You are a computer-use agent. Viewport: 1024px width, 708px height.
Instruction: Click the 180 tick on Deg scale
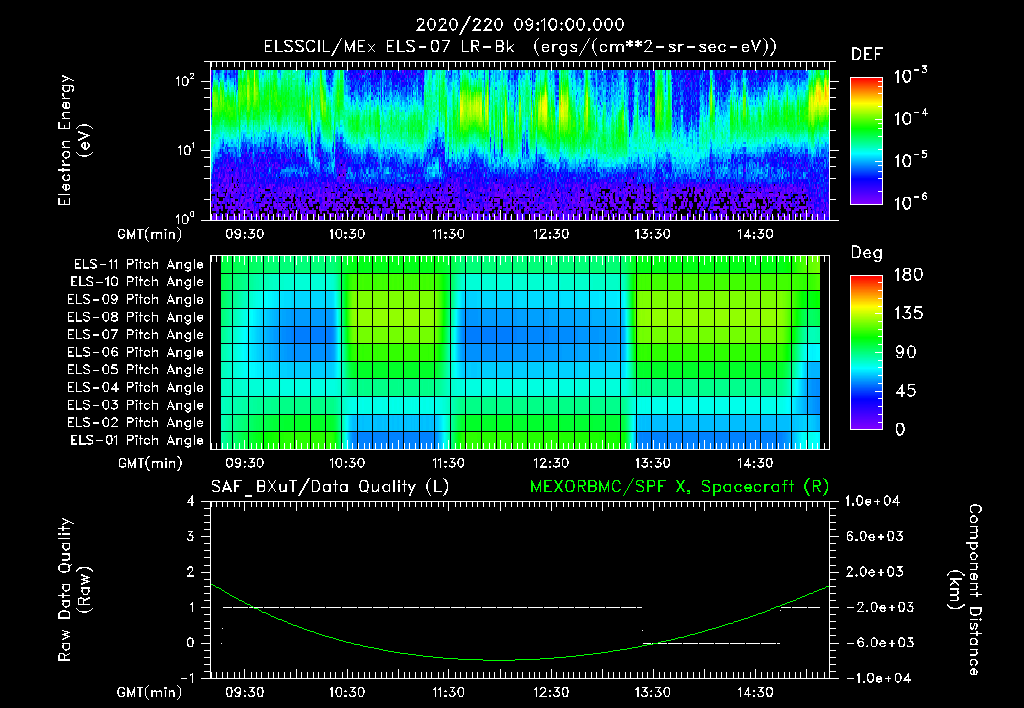pos(909,275)
